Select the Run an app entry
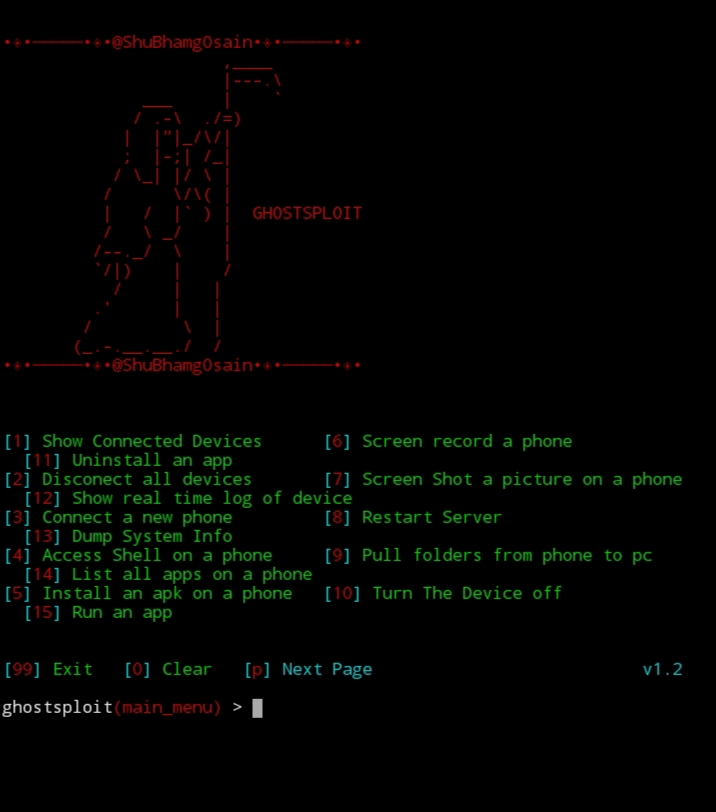Viewport: 716px width, 812px height. [x=98, y=613]
